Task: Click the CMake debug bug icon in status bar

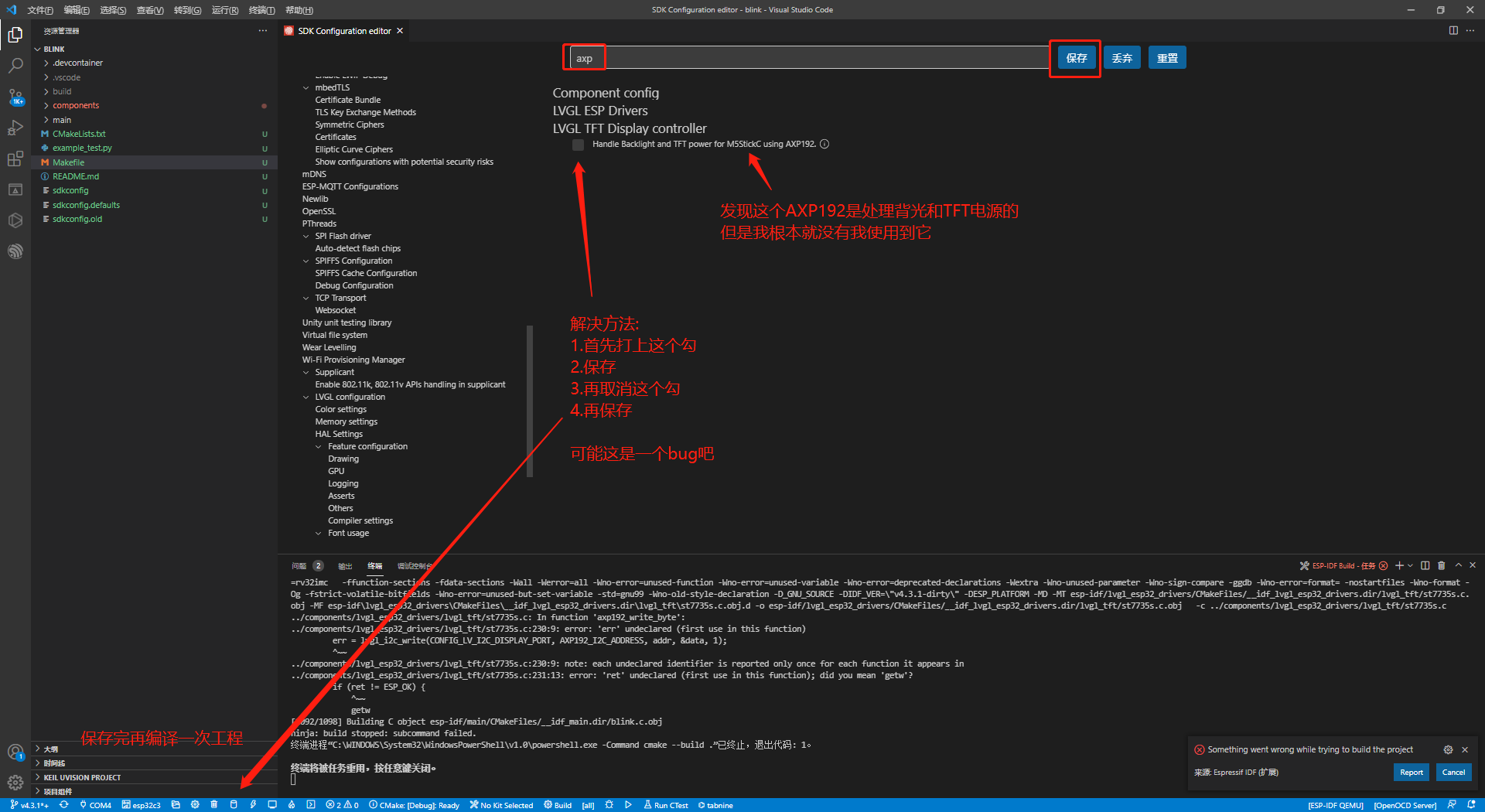Action: coord(609,805)
